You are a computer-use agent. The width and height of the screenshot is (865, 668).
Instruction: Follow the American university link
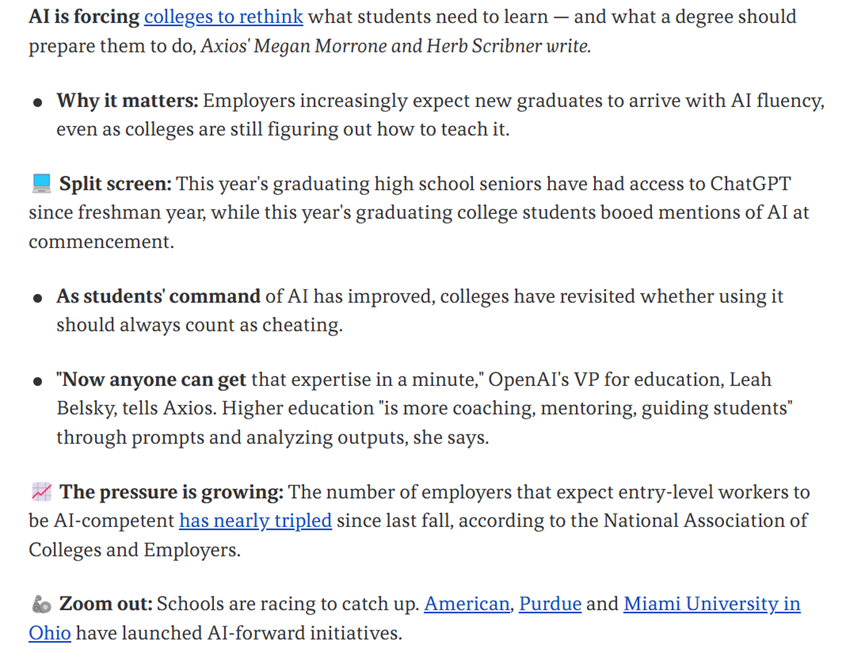[x=467, y=604]
